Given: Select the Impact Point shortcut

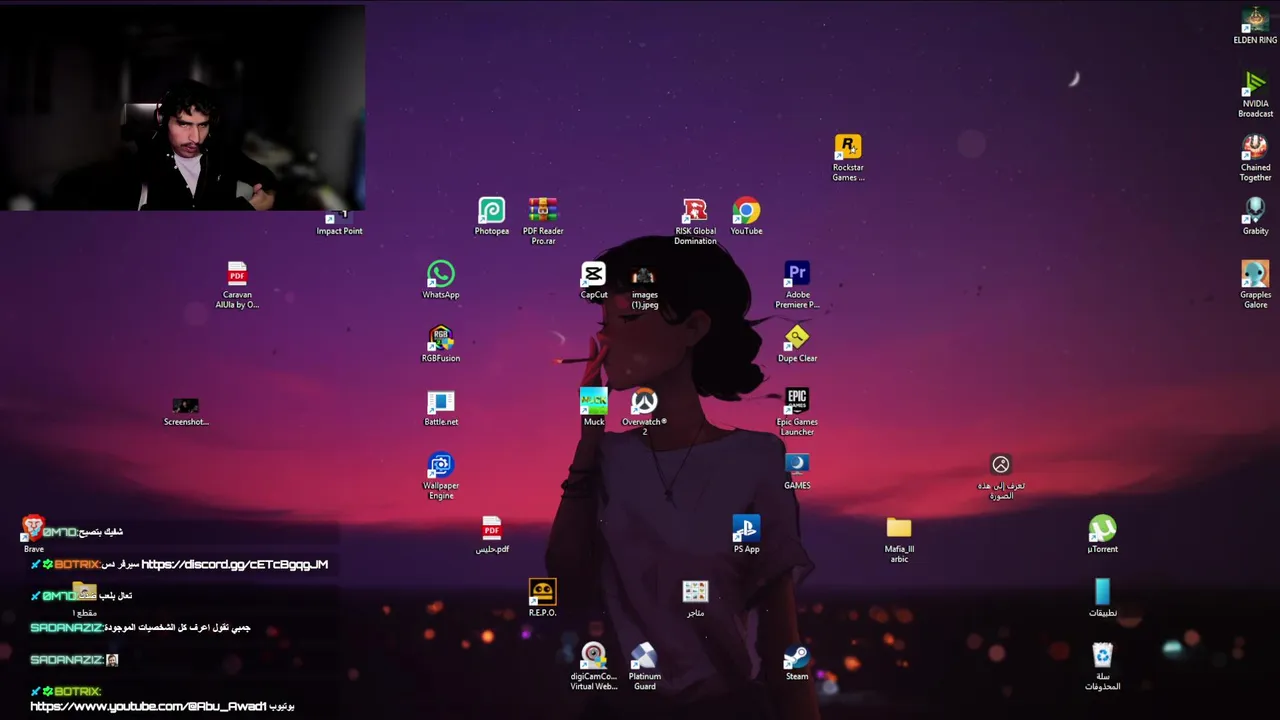Looking at the screenshot, I should pos(339,222).
